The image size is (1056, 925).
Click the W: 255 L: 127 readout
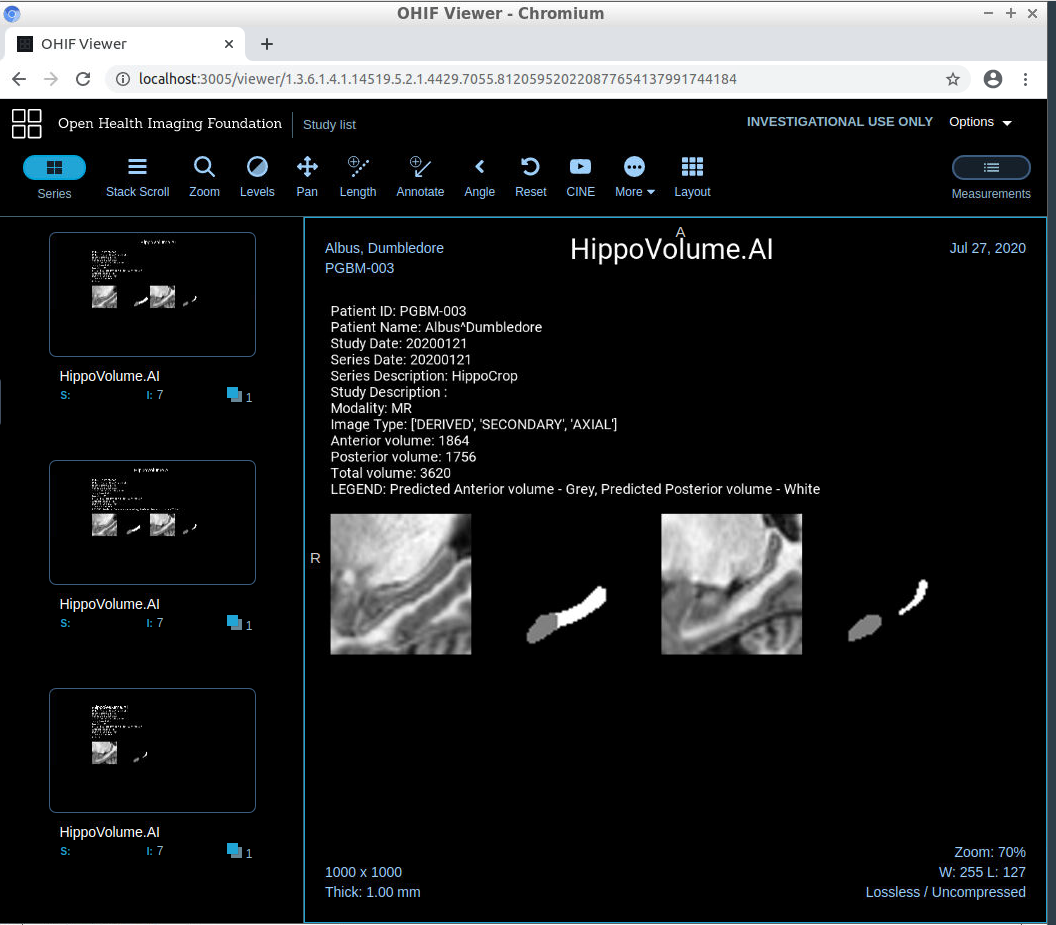point(982,872)
